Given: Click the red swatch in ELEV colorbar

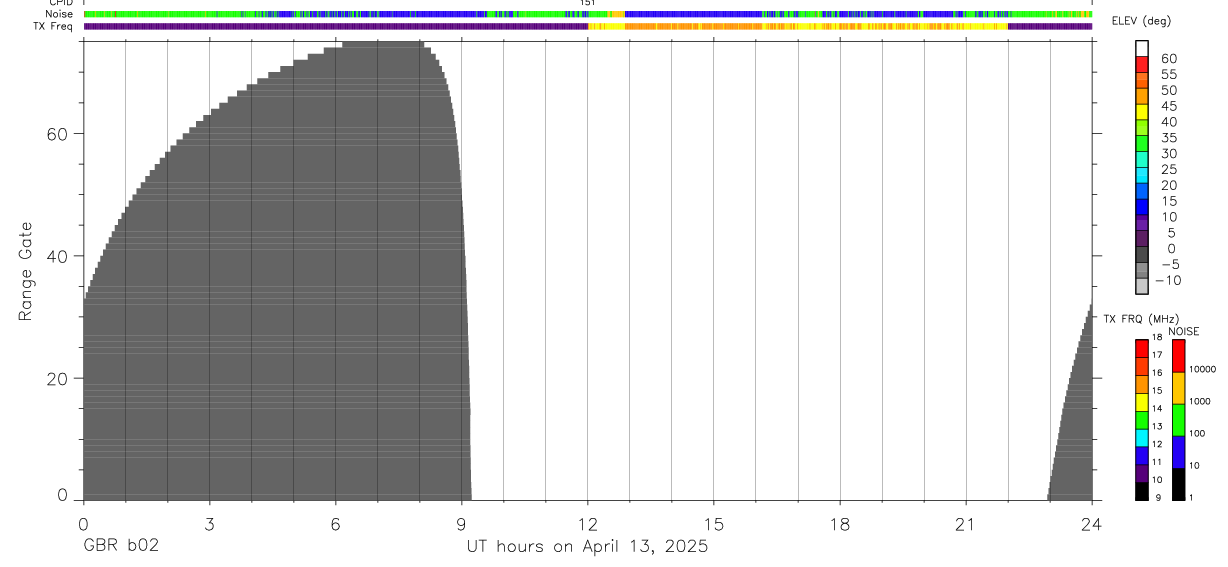Looking at the screenshot, I should (1142, 64).
